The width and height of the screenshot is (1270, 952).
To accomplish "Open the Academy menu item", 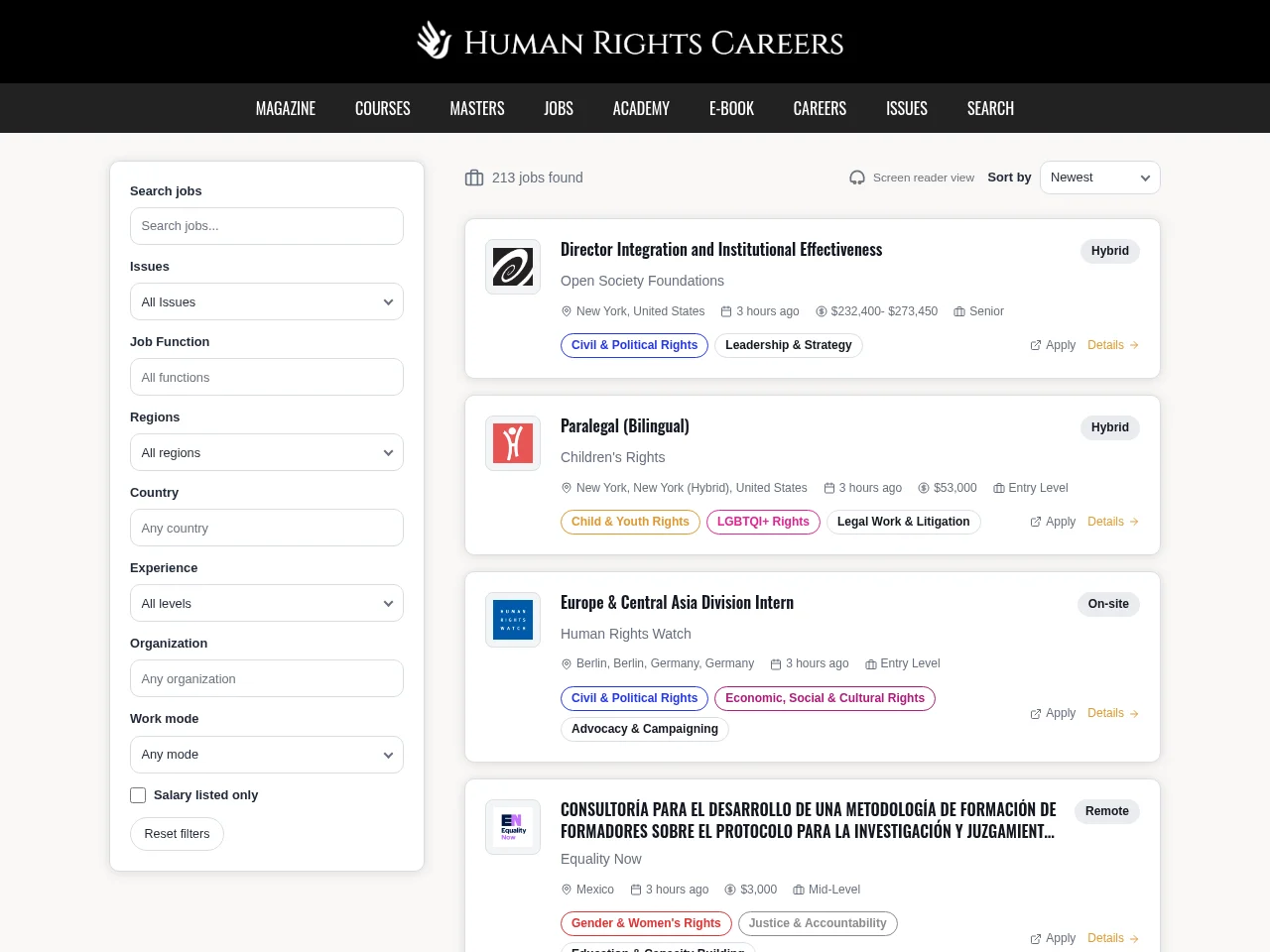I will 641,108.
